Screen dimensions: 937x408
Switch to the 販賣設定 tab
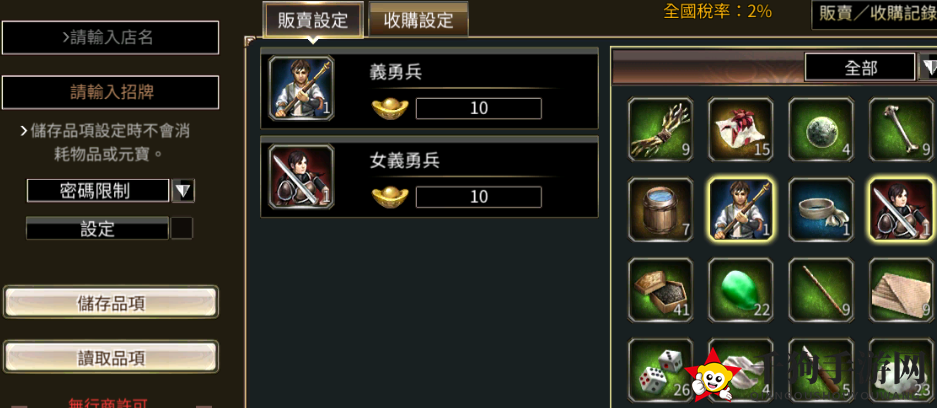point(313,20)
